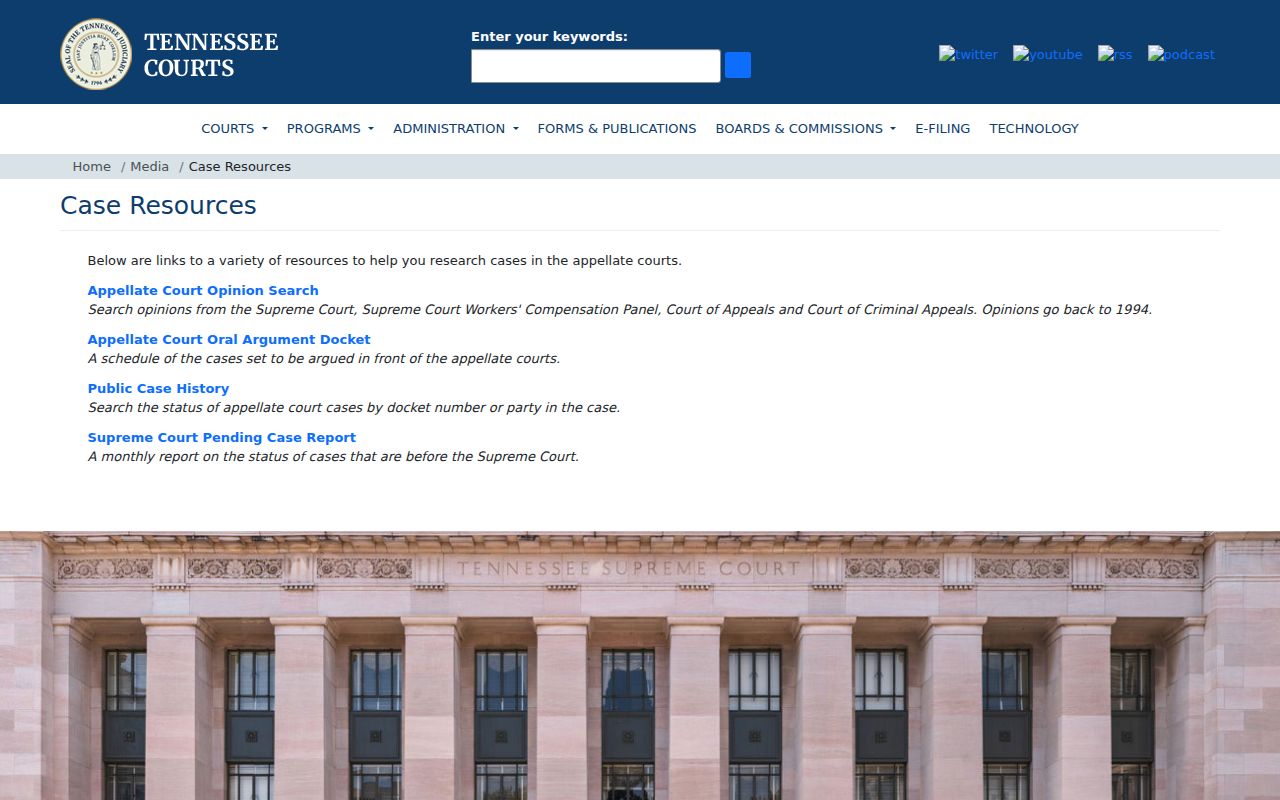Expand the Boards & Commissions dropdown
The height and width of the screenshot is (800, 1280).
coord(805,128)
